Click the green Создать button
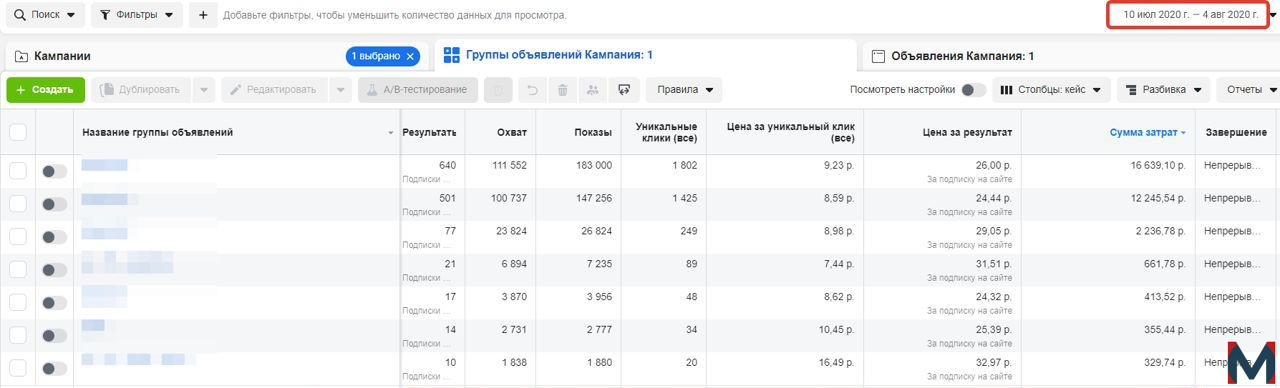This screenshot has height=388, width=1280. [x=45, y=89]
